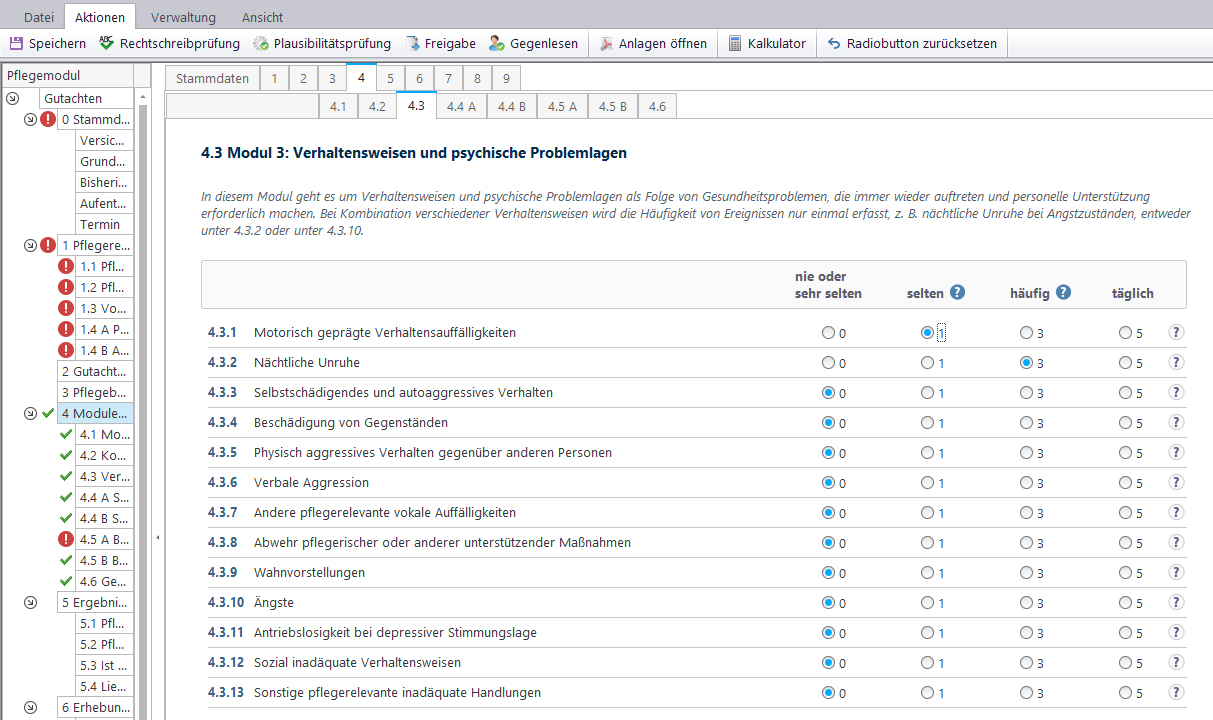Open the 3 Pflegeb... tree entry
The width and height of the screenshot is (1213, 720).
95,392
